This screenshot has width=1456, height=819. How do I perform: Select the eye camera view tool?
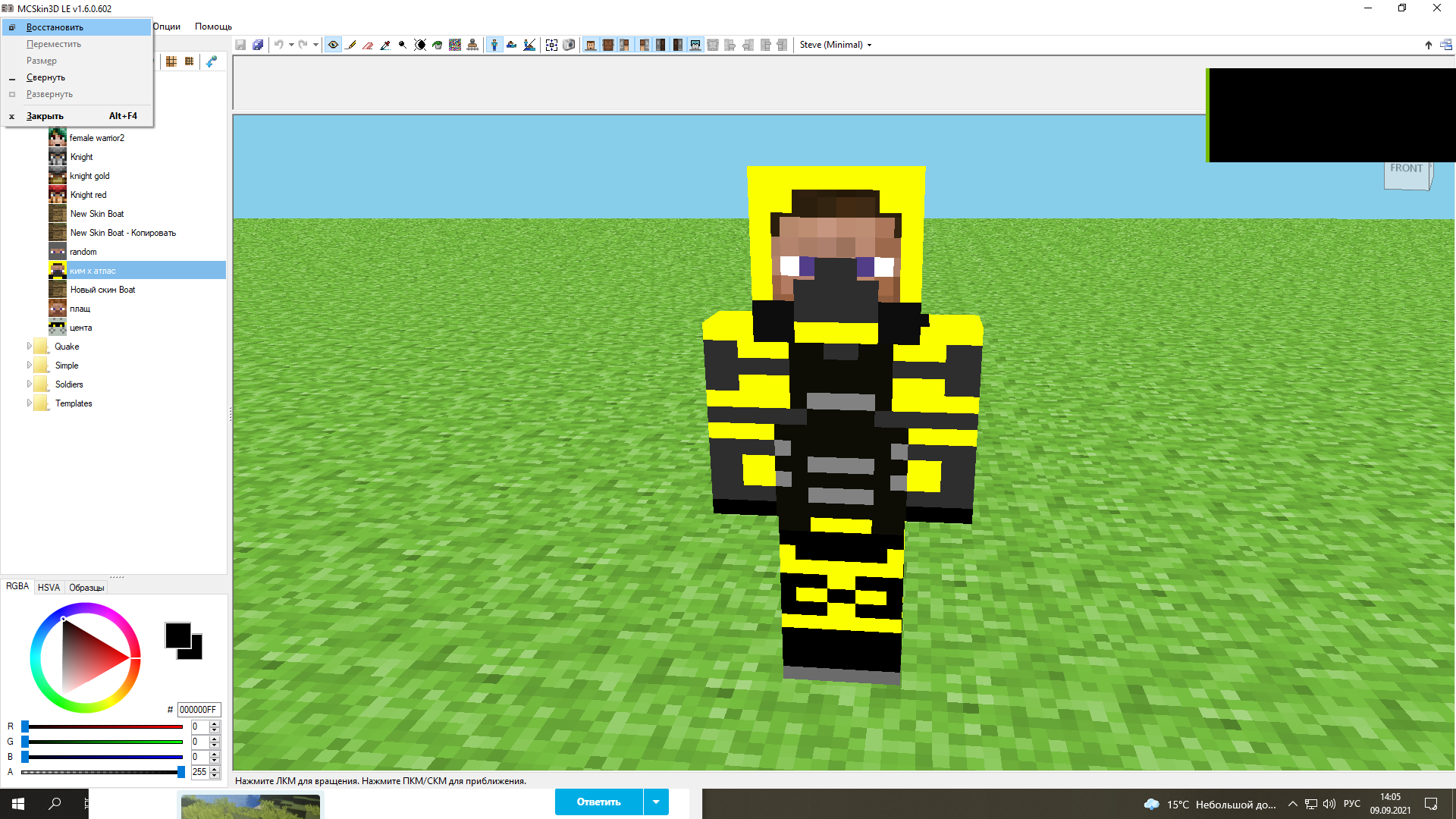(333, 45)
